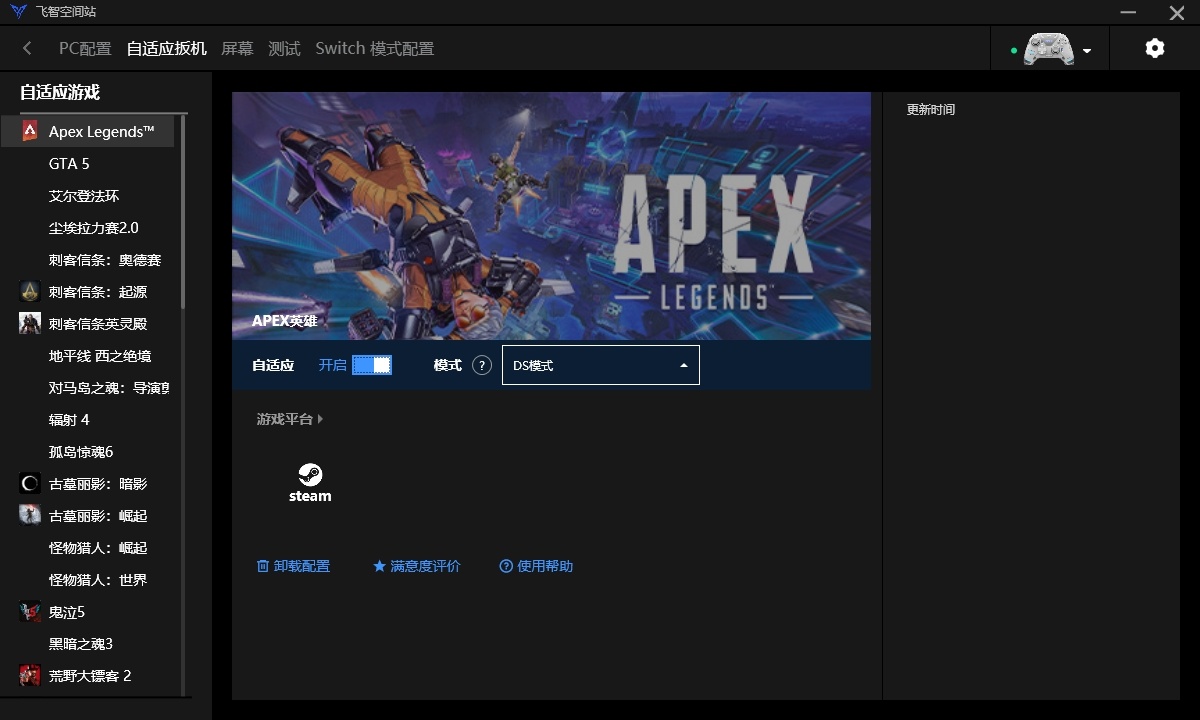Viewport: 1200px width, 720px height.
Task: Click the back arrow icon
Action: (27, 48)
